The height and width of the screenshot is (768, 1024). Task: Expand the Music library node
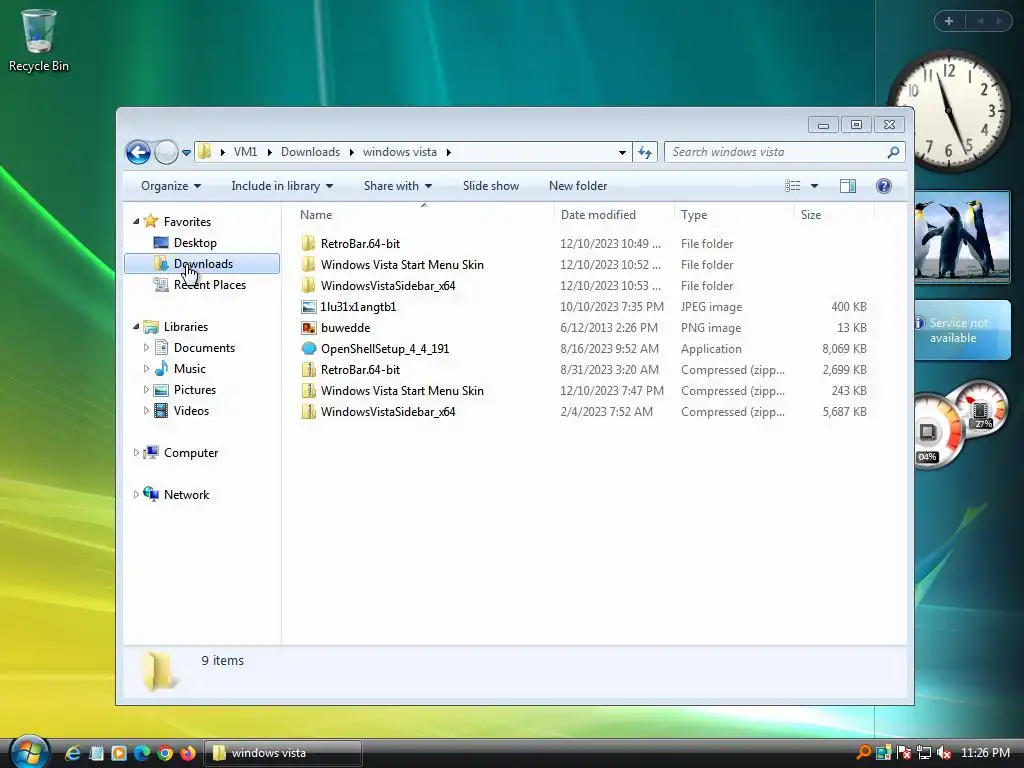(146, 368)
